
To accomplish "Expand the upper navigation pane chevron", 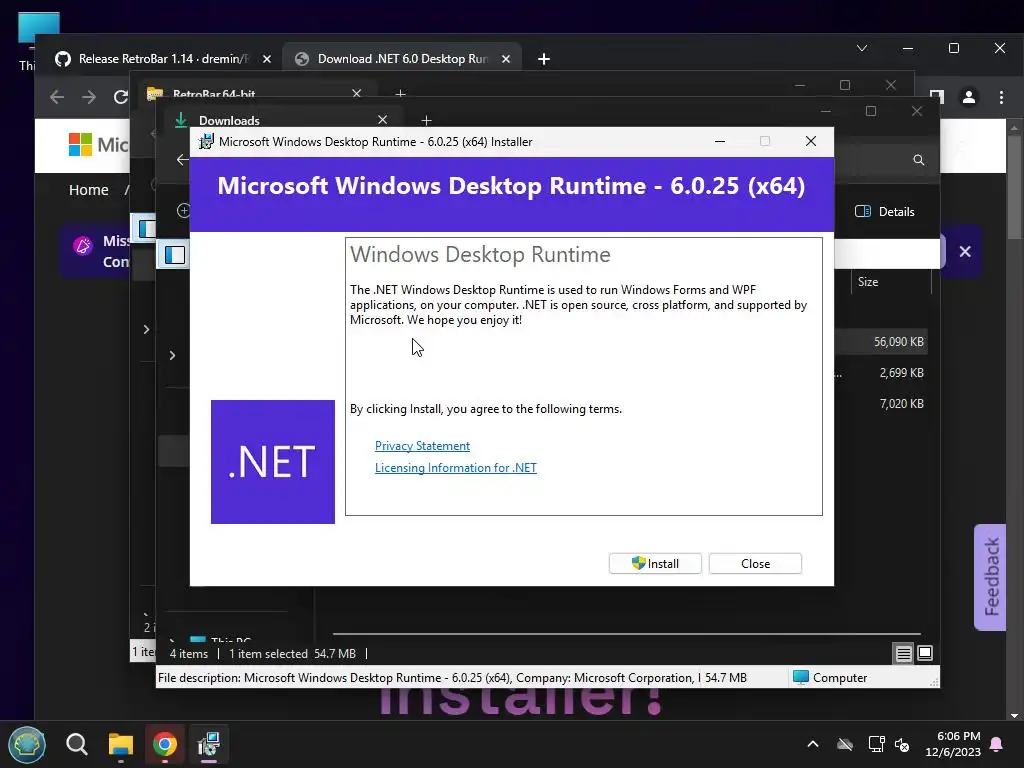I will [x=146, y=329].
